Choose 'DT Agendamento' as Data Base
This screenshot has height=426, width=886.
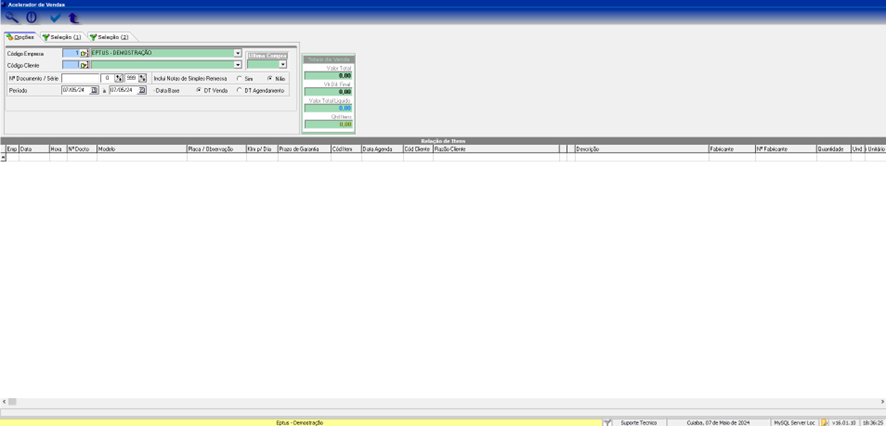click(238, 90)
